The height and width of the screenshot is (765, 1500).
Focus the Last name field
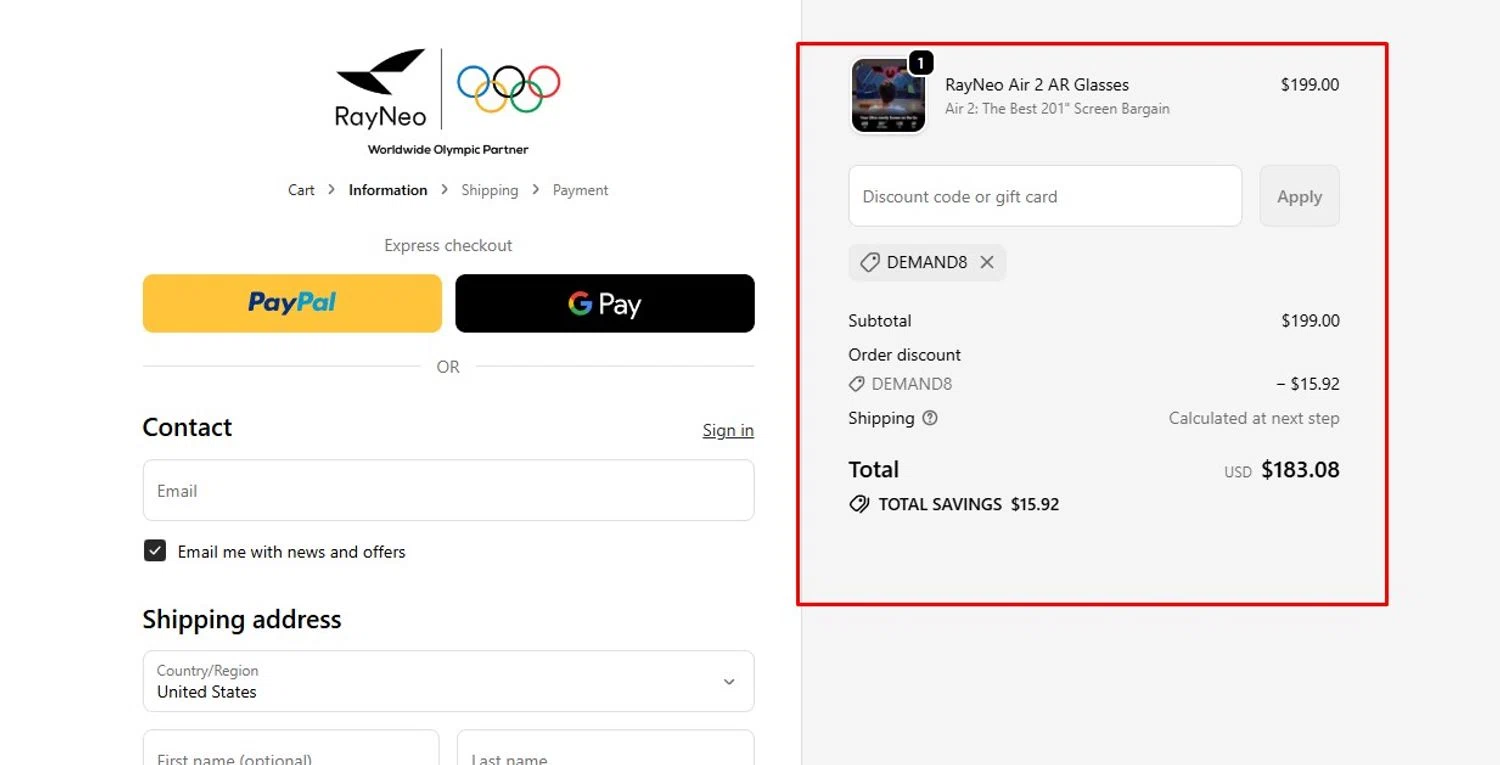(x=606, y=748)
